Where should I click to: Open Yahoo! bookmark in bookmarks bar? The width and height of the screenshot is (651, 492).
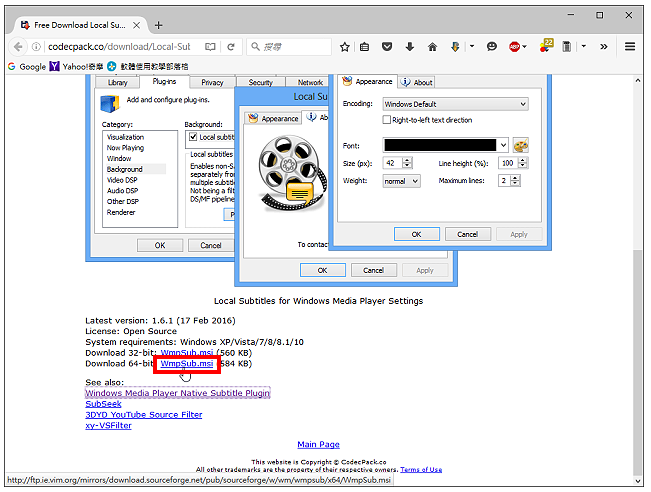[76, 66]
